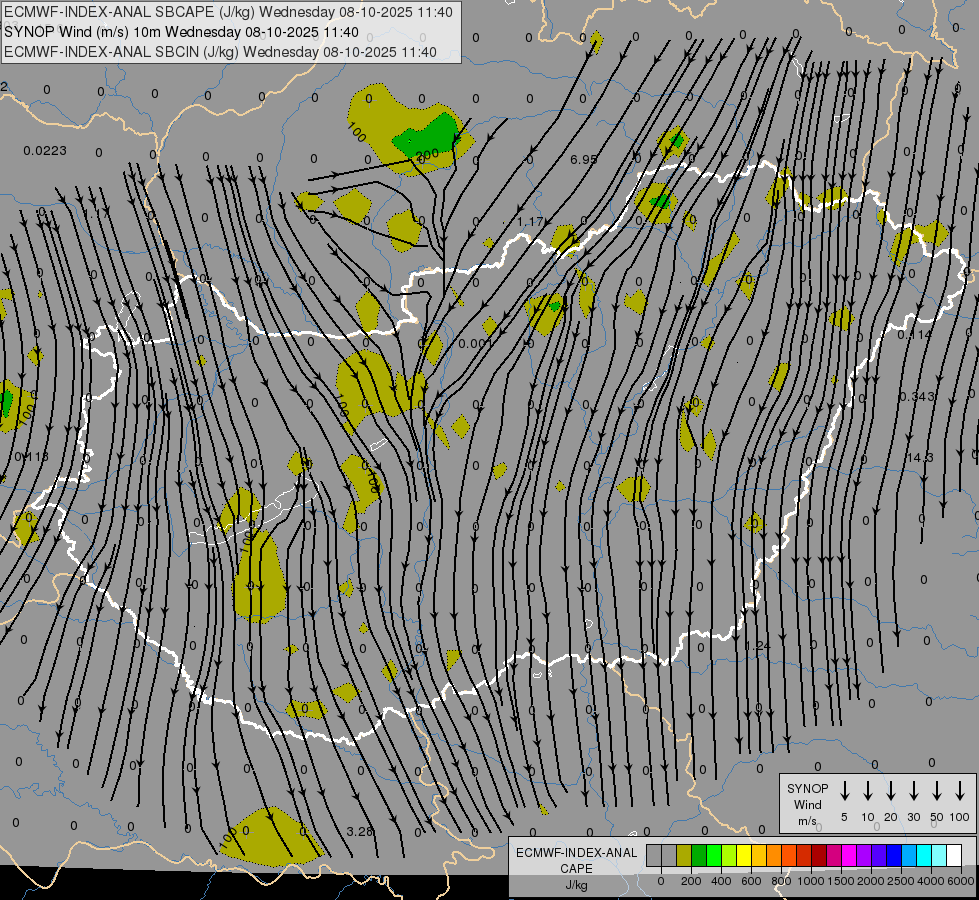This screenshot has height=900, width=979.
Task: Select the 30 m/s wind arrow symbol
Action: coord(914,791)
